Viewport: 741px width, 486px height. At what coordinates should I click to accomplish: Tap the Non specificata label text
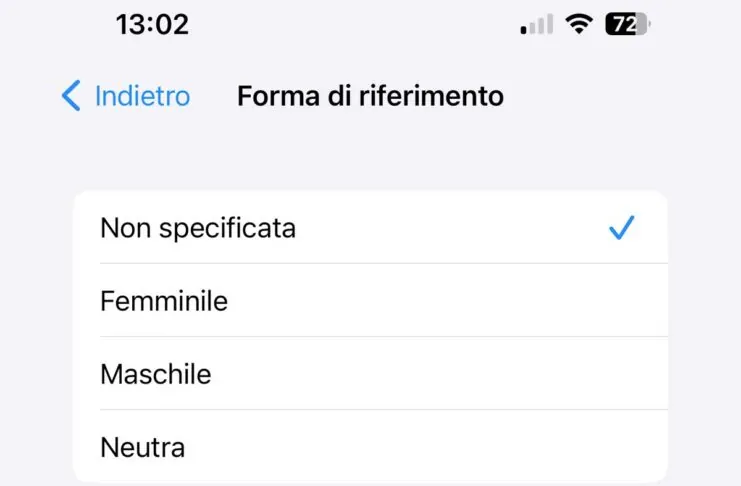click(198, 228)
